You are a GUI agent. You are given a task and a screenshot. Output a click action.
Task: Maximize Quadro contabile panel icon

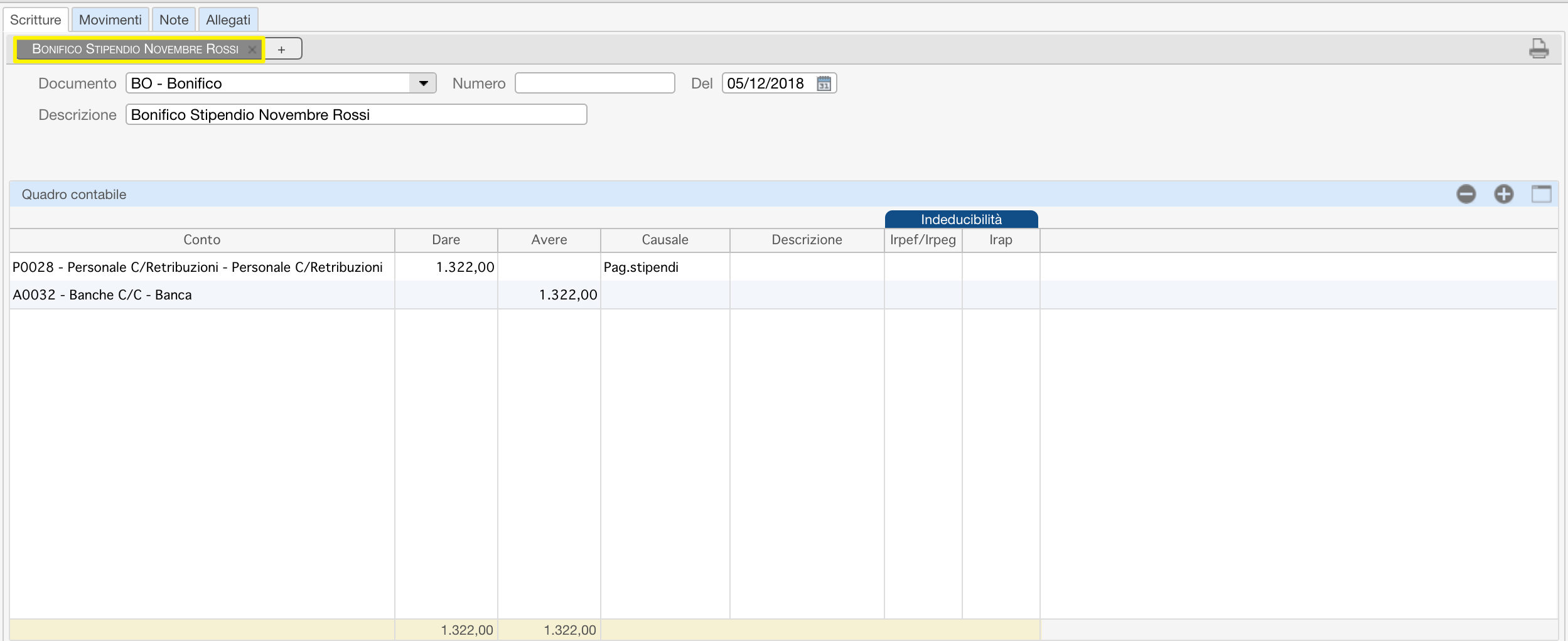pos(1541,194)
